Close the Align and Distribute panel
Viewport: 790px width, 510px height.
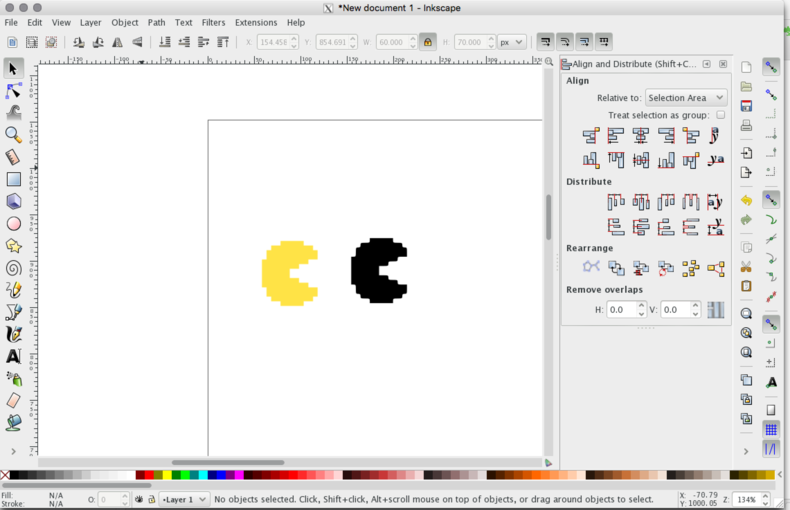click(x=723, y=64)
